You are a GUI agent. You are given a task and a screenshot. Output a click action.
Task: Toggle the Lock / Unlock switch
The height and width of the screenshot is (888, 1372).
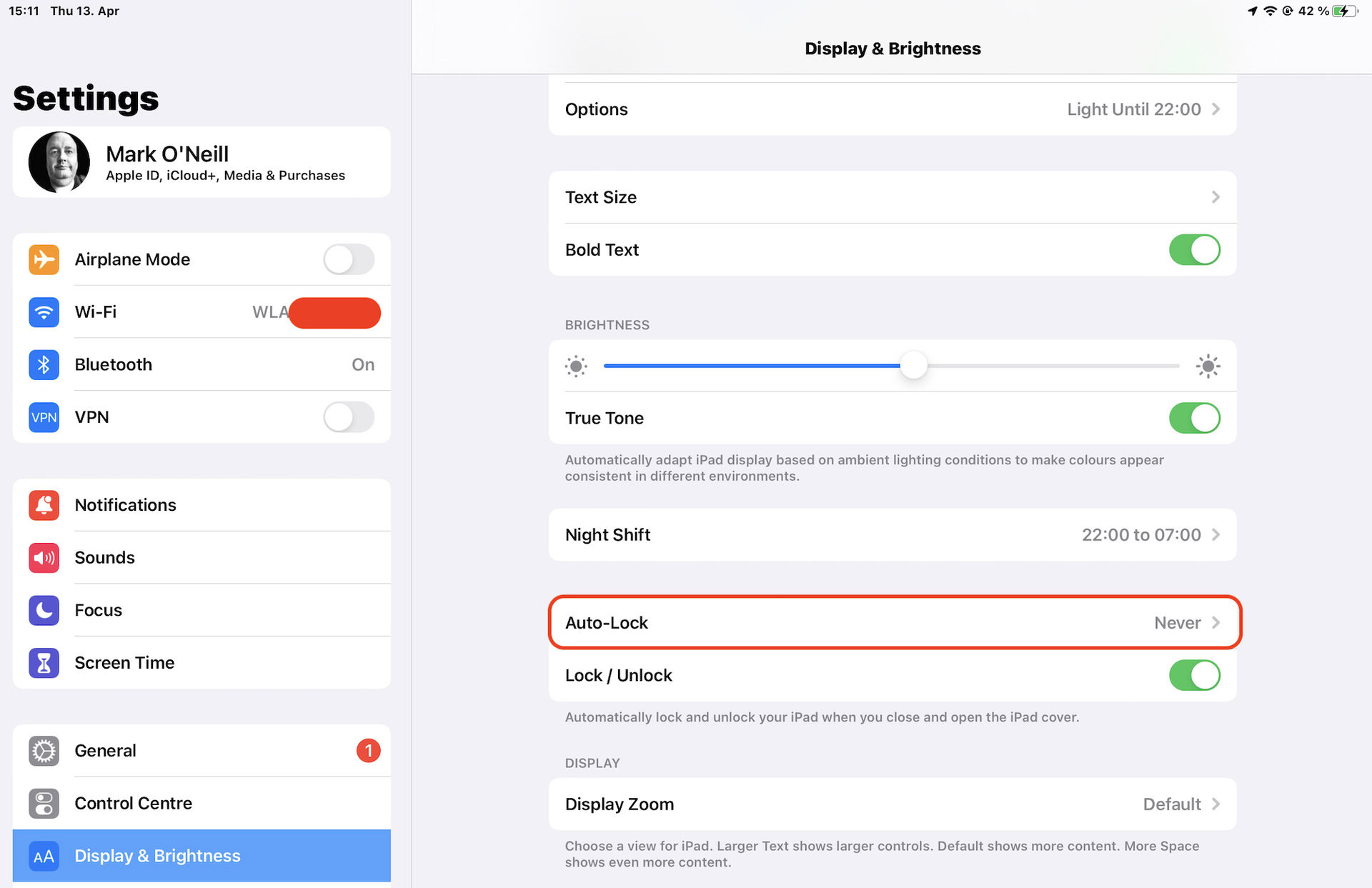click(x=1194, y=676)
